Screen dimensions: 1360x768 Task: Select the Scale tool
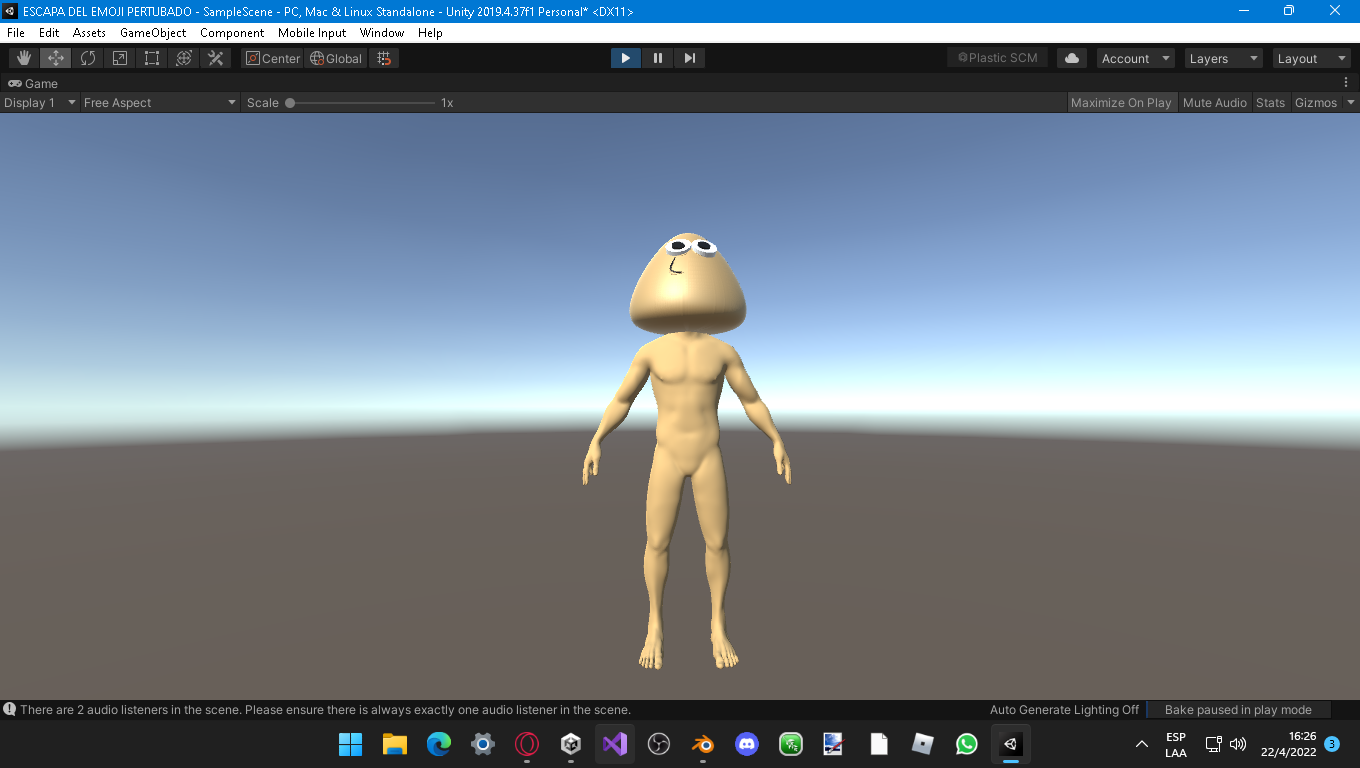point(120,58)
